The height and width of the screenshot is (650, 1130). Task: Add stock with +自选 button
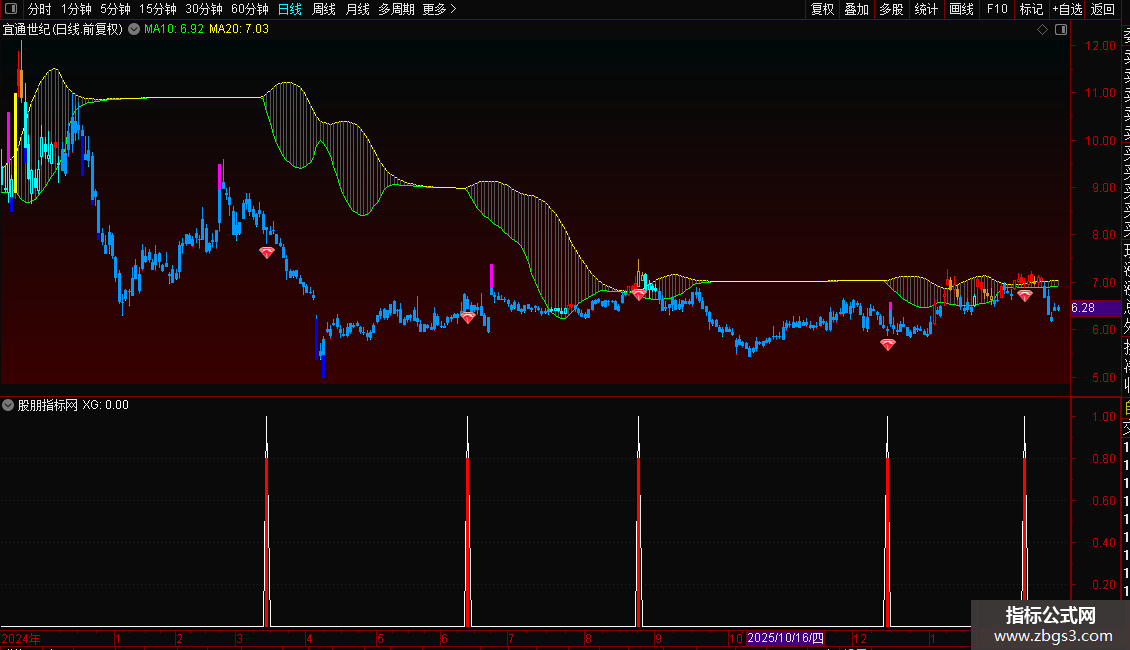pyautogui.click(x=1067, y=9)
